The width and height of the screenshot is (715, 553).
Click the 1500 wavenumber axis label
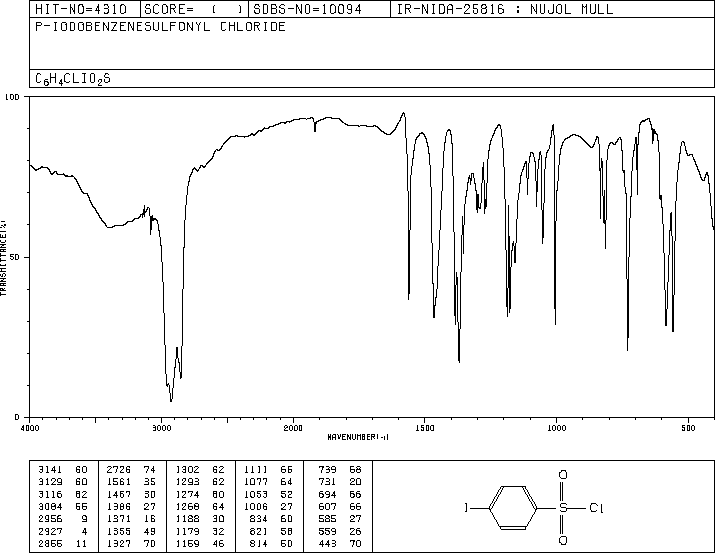point(425,428)
